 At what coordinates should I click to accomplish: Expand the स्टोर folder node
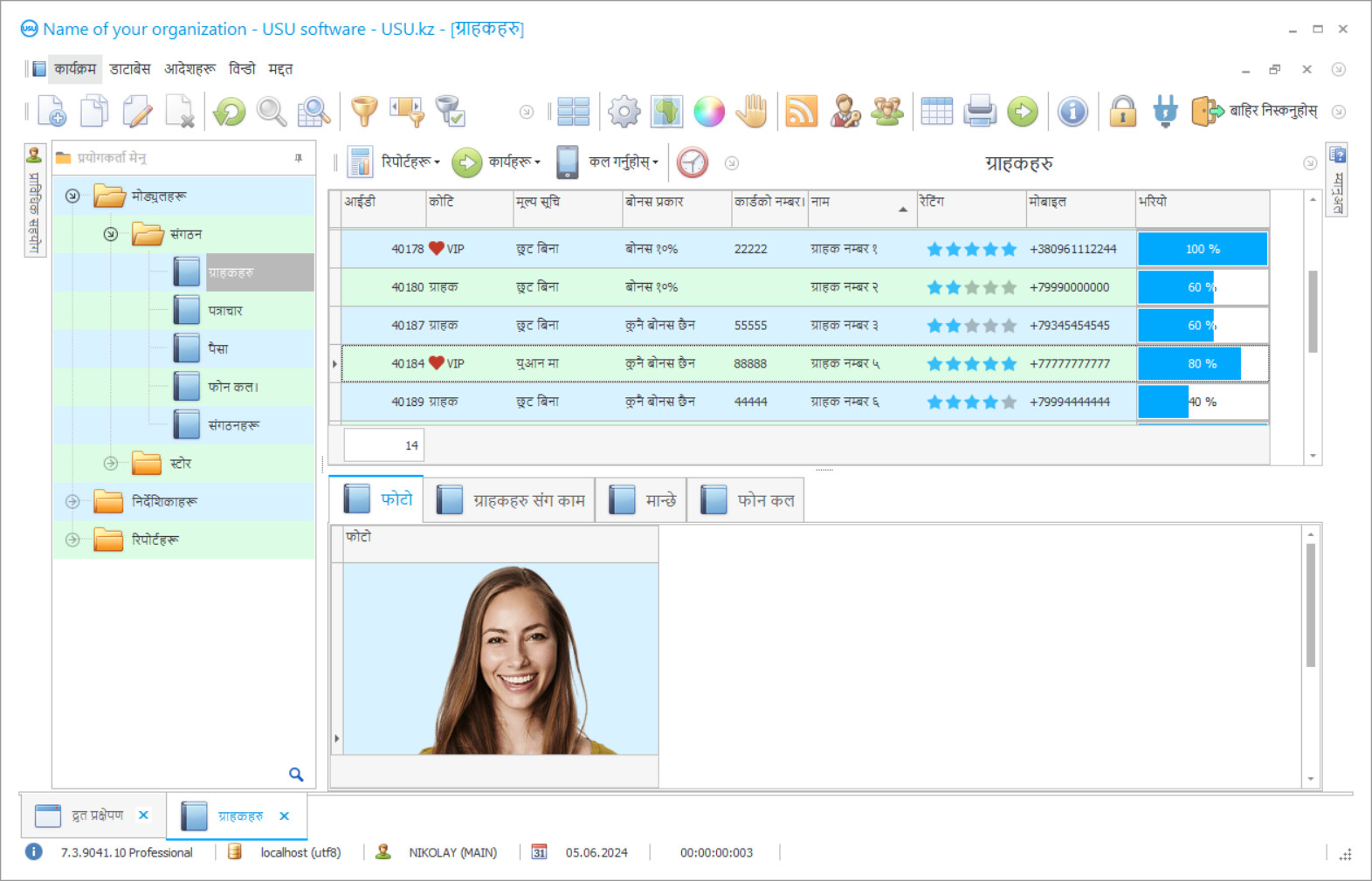pos(111,464)
